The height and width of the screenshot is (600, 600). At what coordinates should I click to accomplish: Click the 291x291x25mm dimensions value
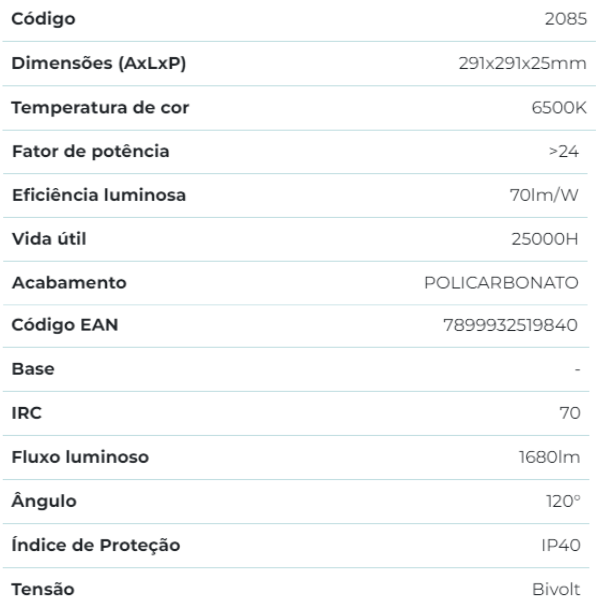(x=515, y=63)
